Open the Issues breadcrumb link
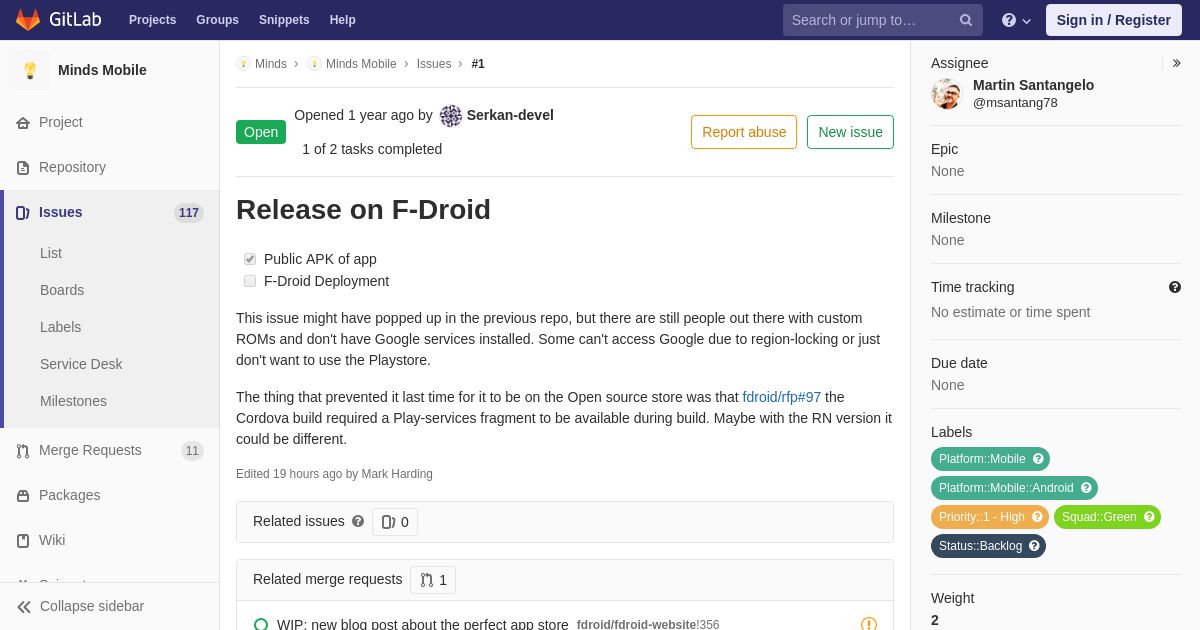This screenshot has width=1200, height=630. 434,64
